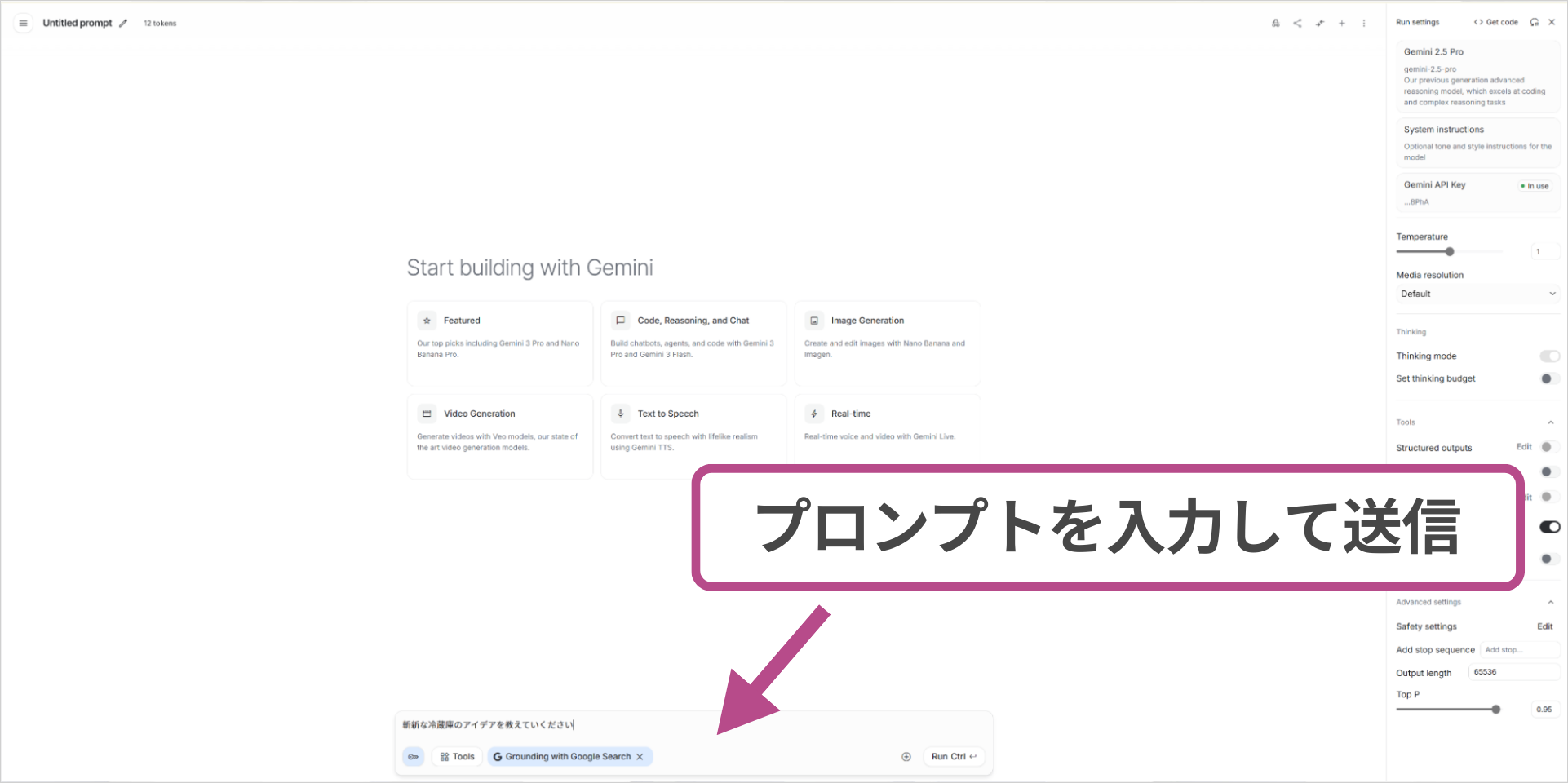Close the Run settings panel
The height and width of the screenshot is (783, 1568).
pos(1552,22)
